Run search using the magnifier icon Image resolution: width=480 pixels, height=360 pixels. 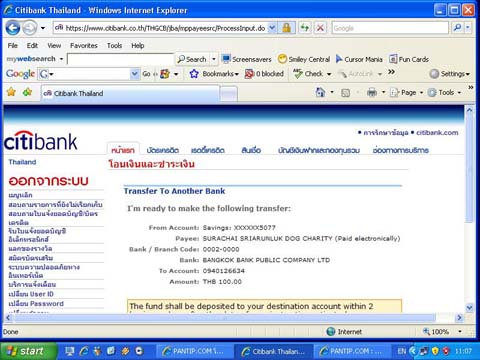[x=457, y=28]
